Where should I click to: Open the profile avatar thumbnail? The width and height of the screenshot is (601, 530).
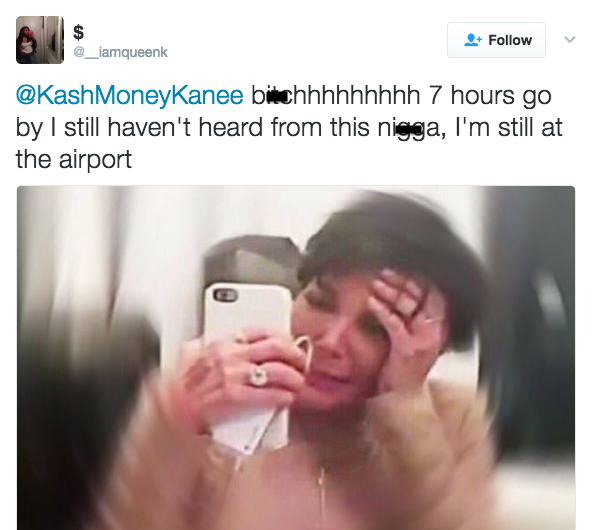point(40,40)
